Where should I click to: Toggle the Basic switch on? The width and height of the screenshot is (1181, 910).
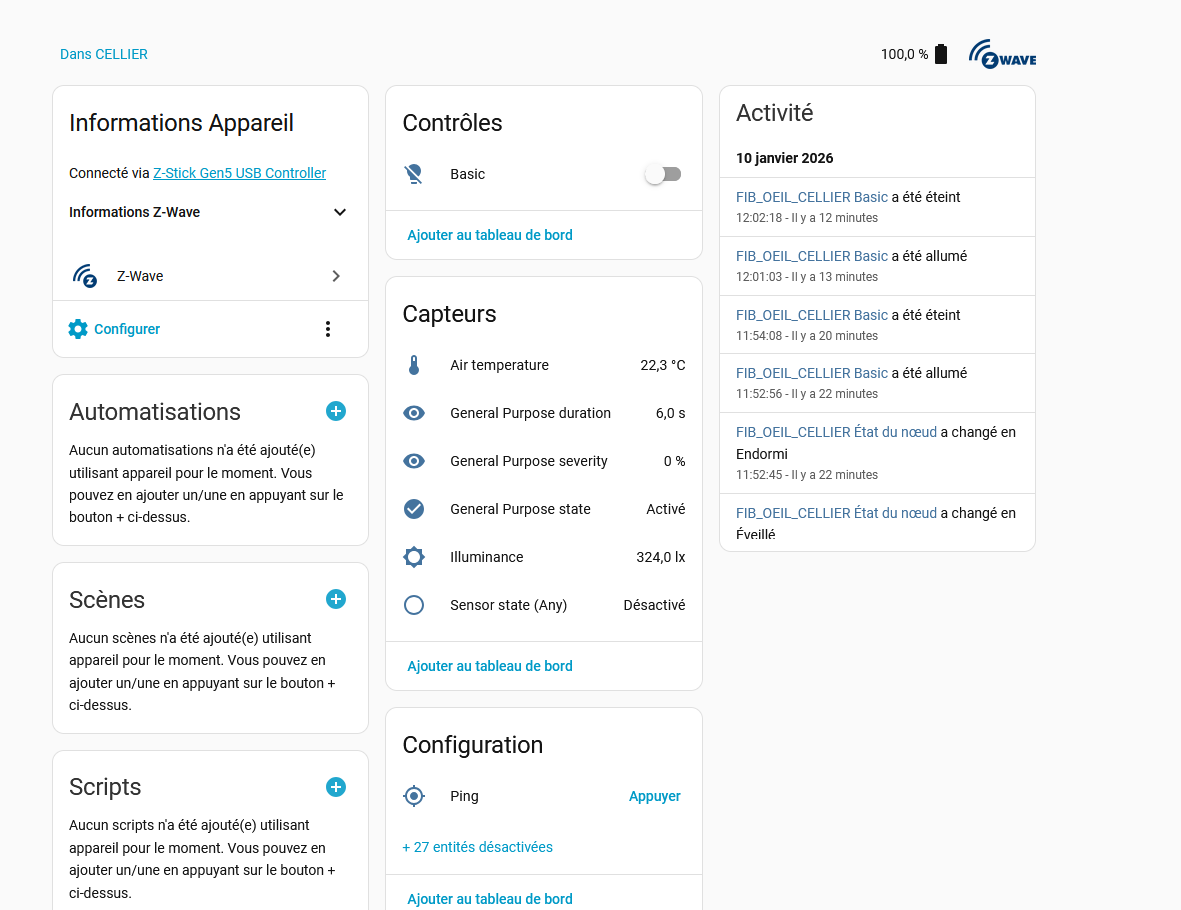tap(662, 174)
